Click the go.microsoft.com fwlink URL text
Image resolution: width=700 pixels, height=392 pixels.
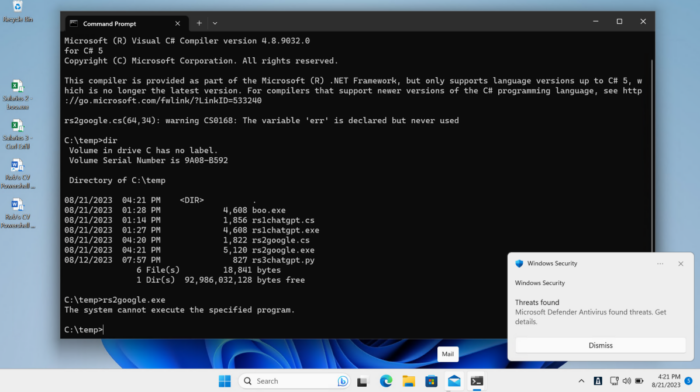click(x=162, y=101)
